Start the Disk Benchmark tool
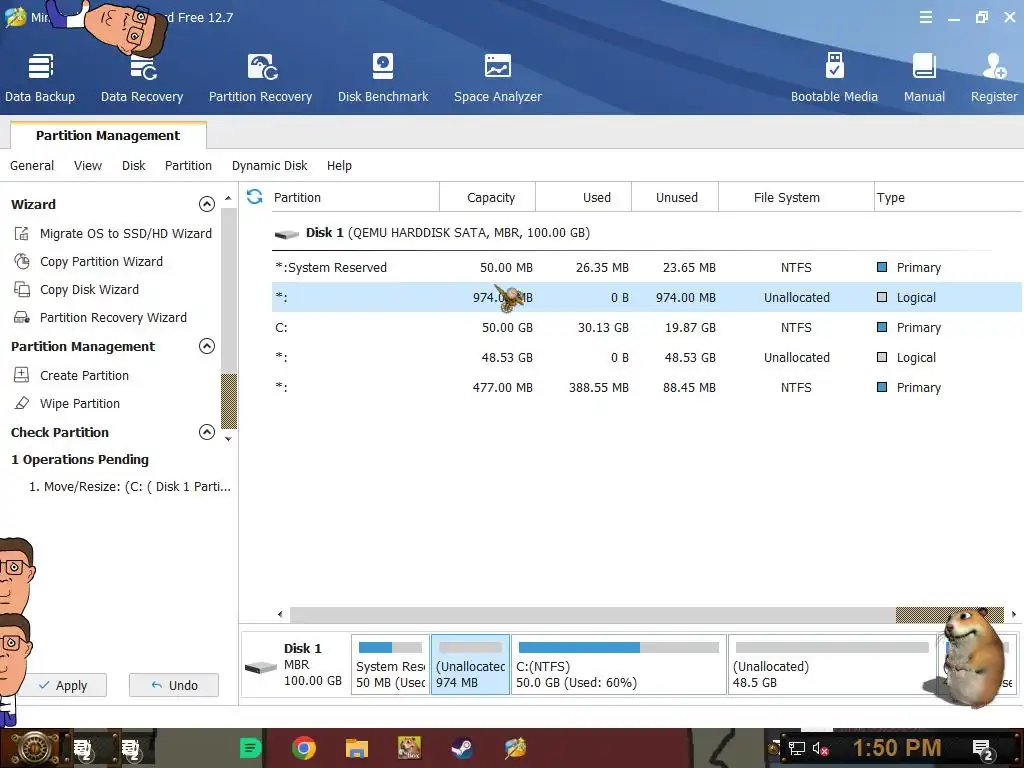 click(383, 78)
